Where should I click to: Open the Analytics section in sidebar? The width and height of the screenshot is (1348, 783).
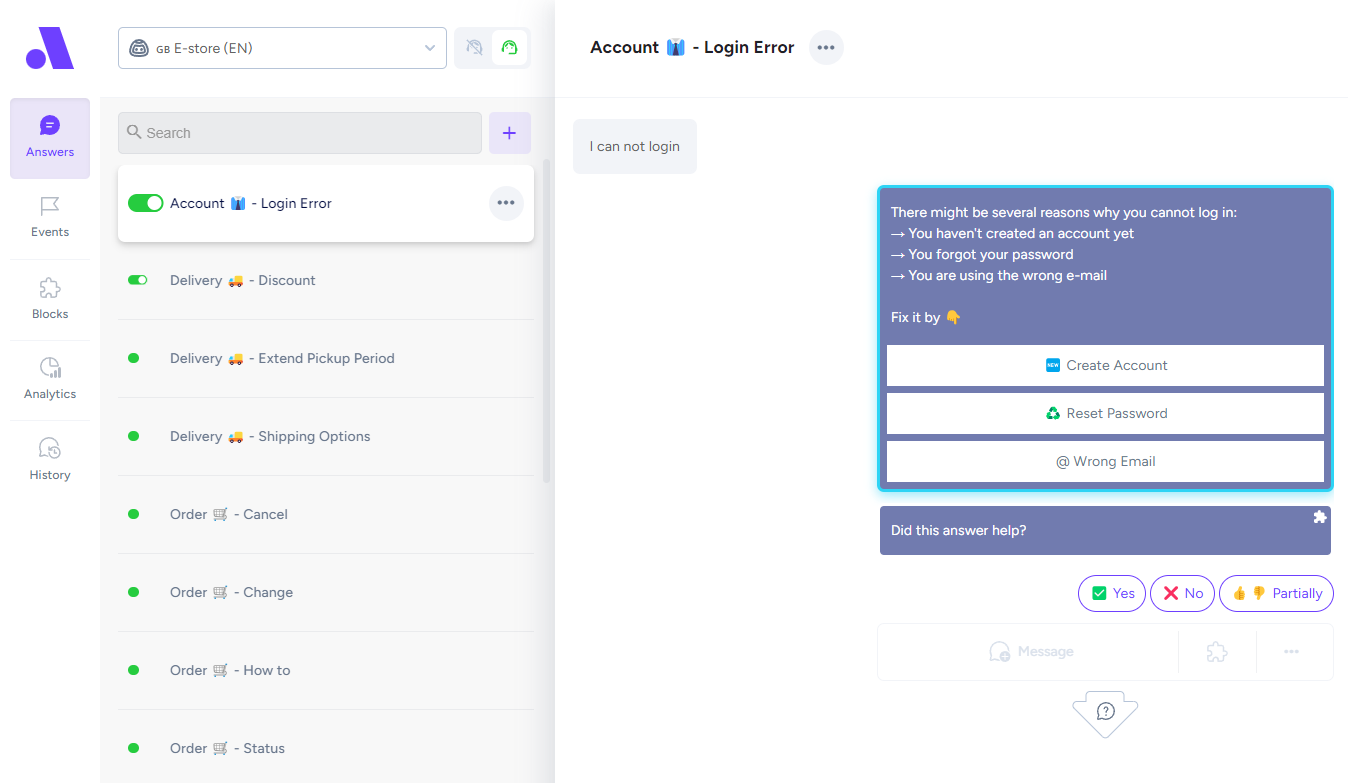point(50,379)
